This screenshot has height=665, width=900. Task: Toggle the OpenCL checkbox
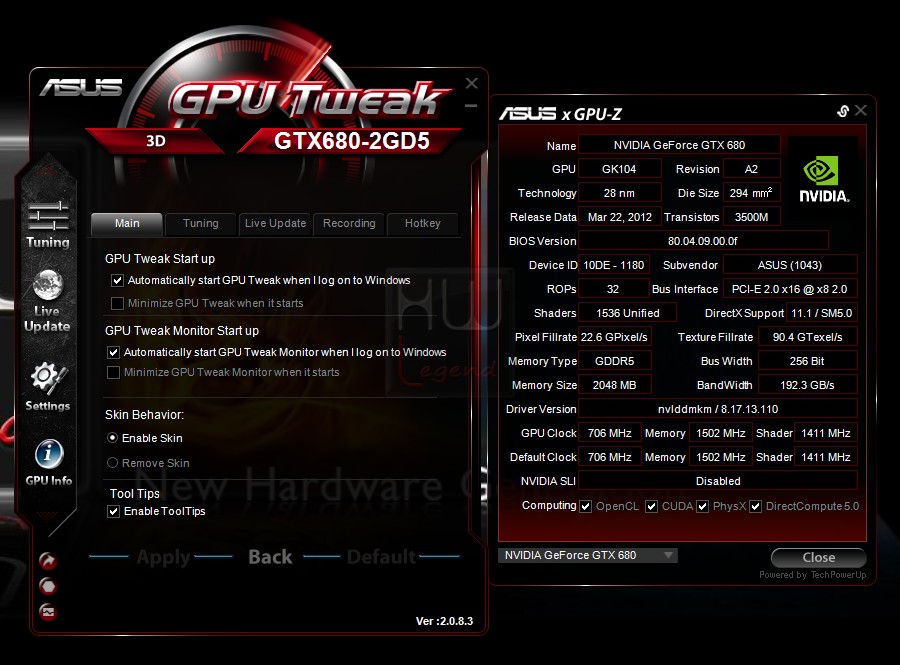[585, 507]
